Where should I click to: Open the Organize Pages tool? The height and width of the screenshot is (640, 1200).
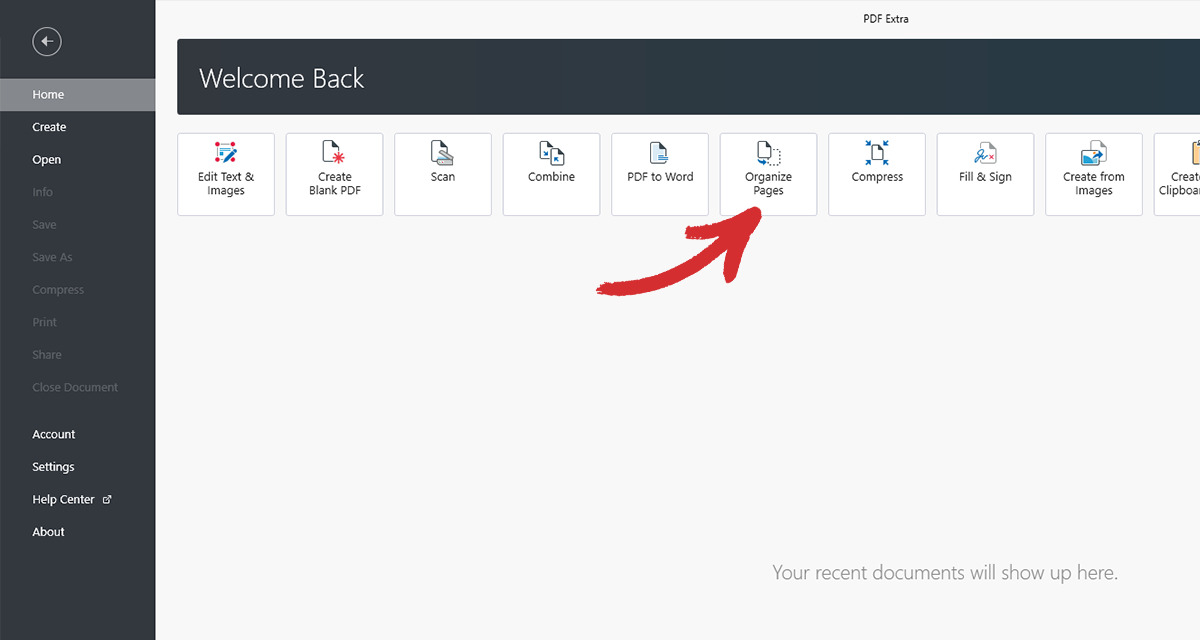pyautogui.click(x=768, y=174)
